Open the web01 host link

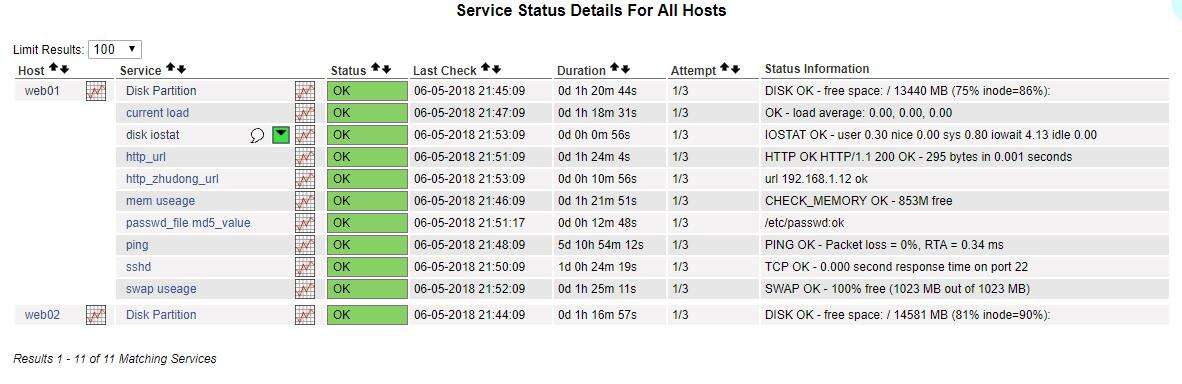pyautogui.click(x=42, y=91)
